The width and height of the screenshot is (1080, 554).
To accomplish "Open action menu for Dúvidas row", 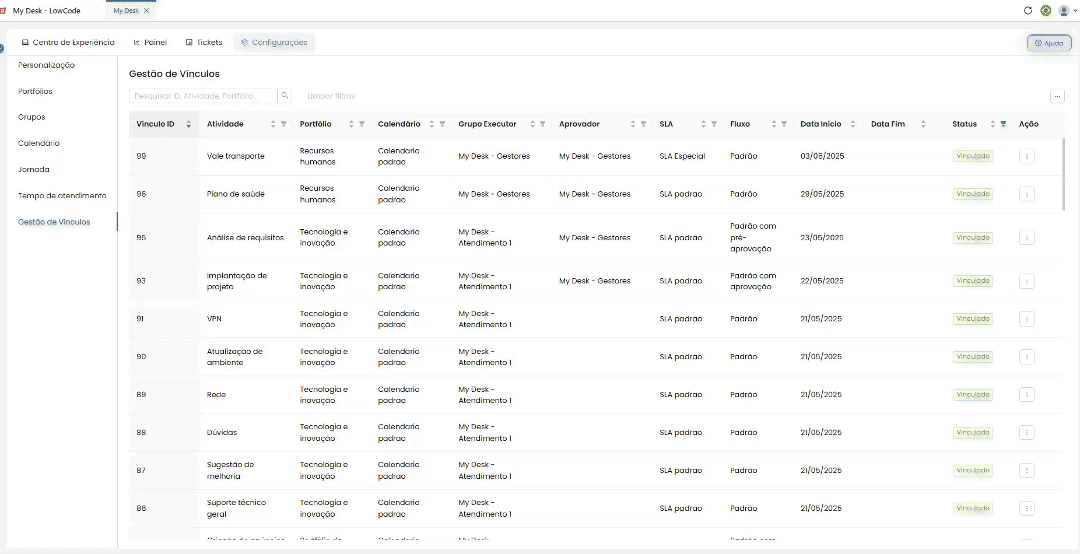I will click(1026, 433).
